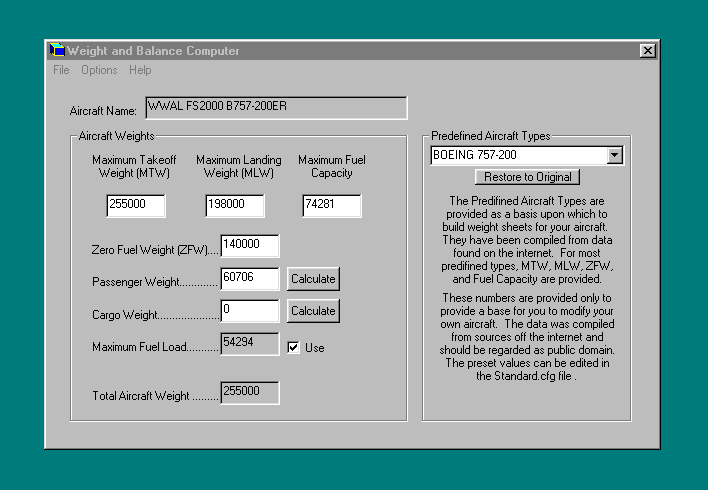Click the Aircraft Name text field

coord(276,108)
